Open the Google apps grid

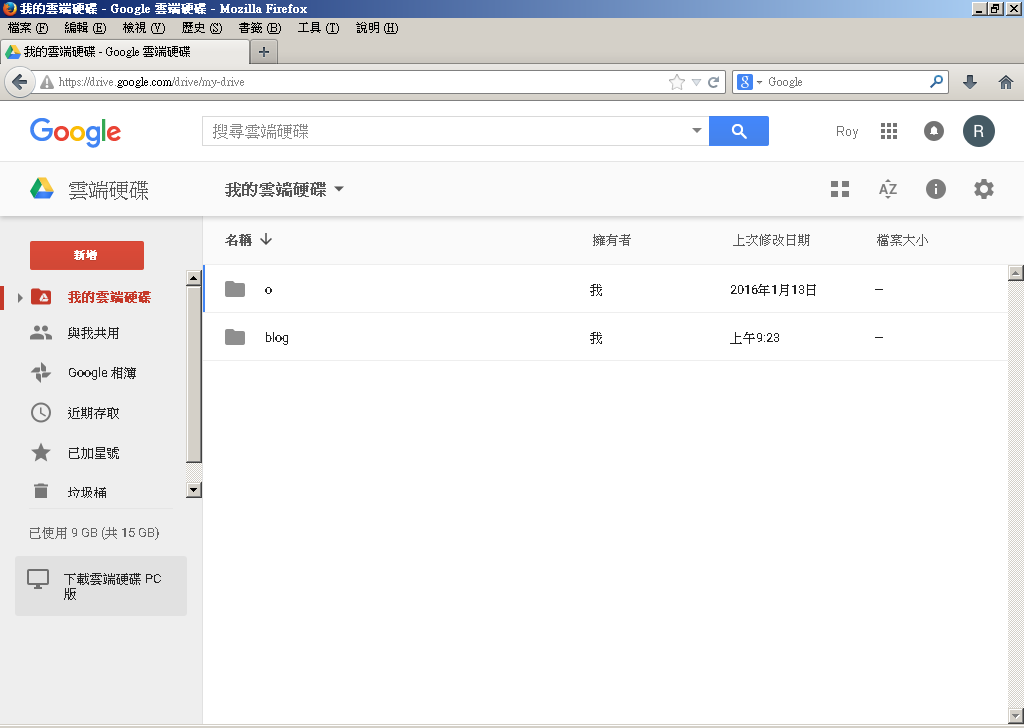[x=889, y=131]
